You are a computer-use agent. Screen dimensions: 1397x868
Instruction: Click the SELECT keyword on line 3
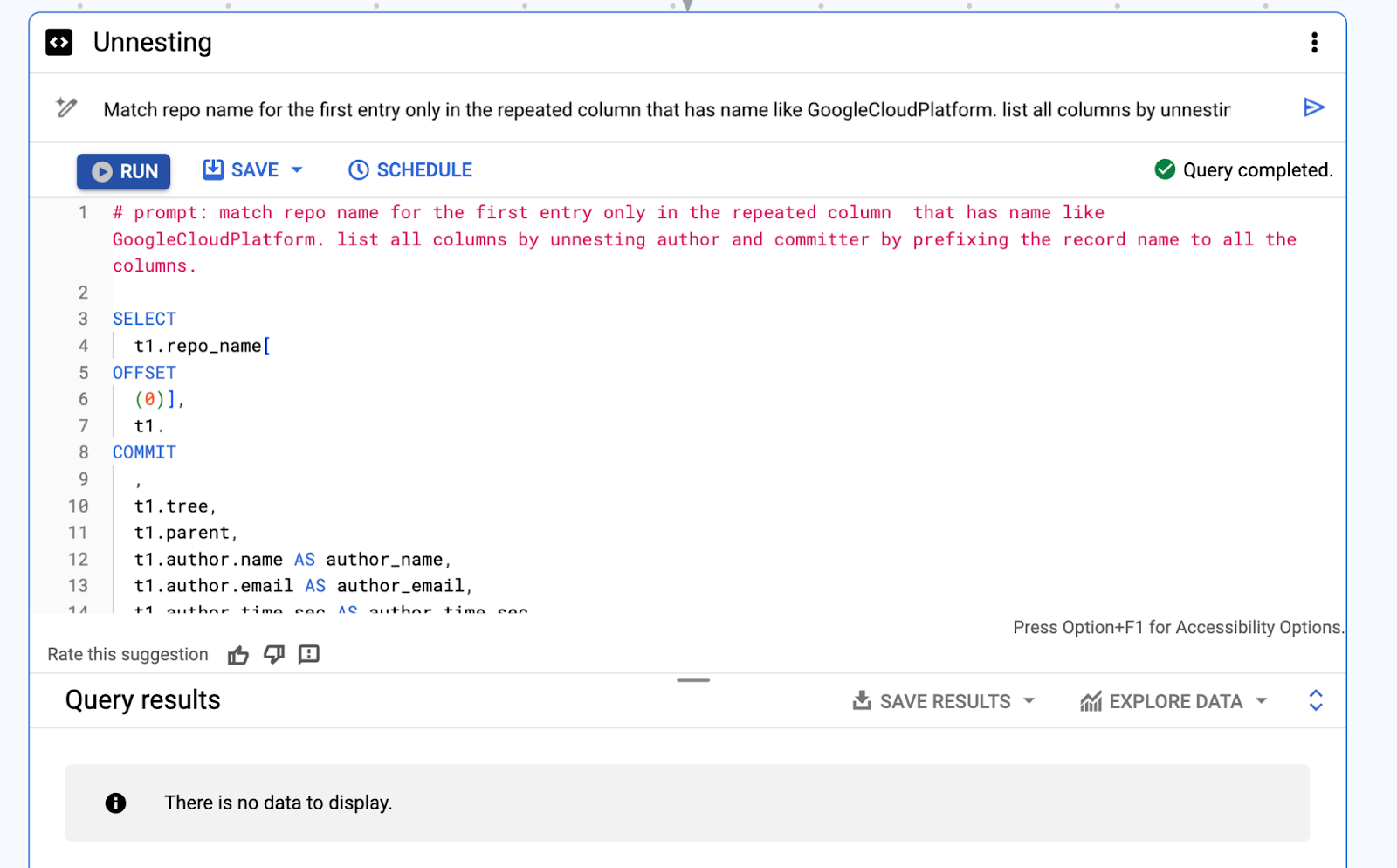point(144,319)
